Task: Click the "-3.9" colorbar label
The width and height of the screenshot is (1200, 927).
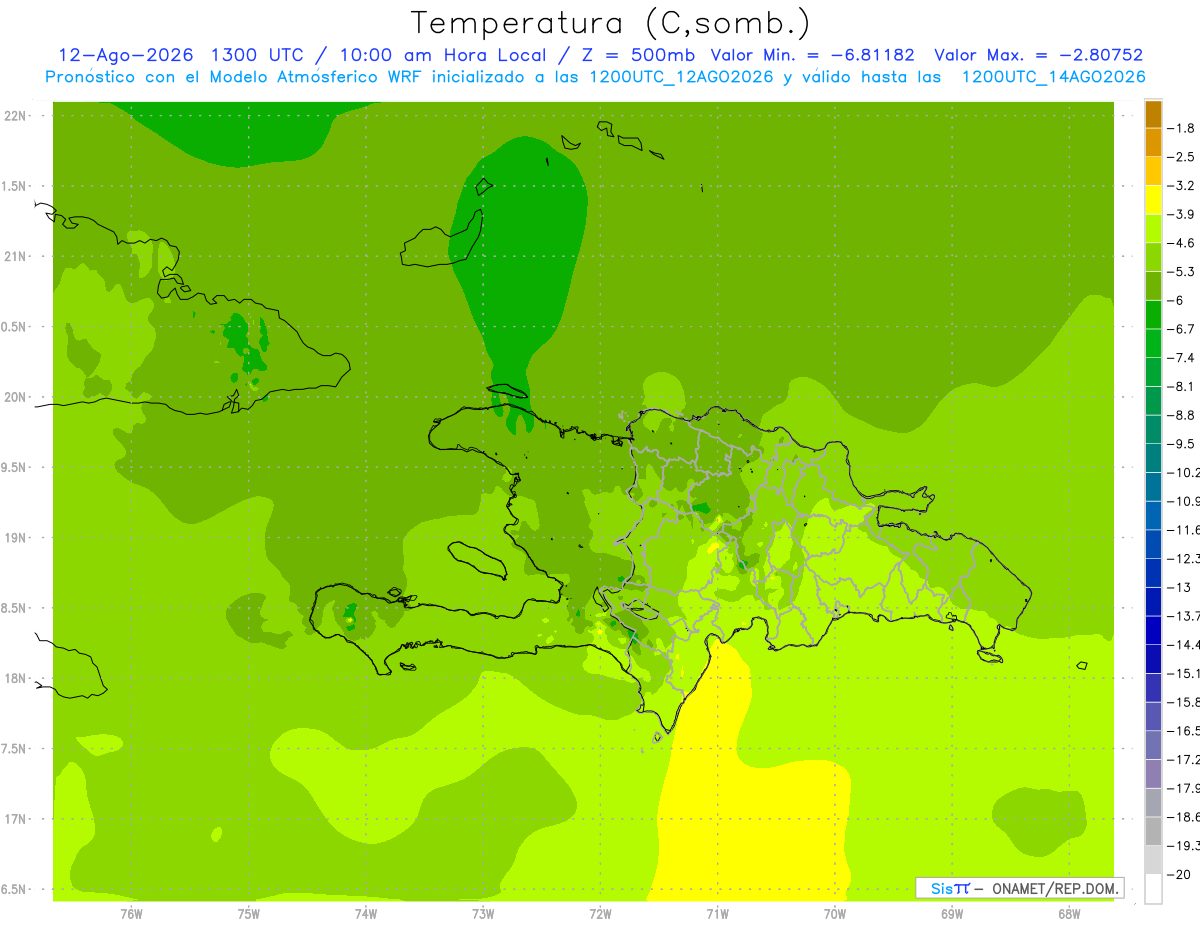Action: click(1183, 214)
